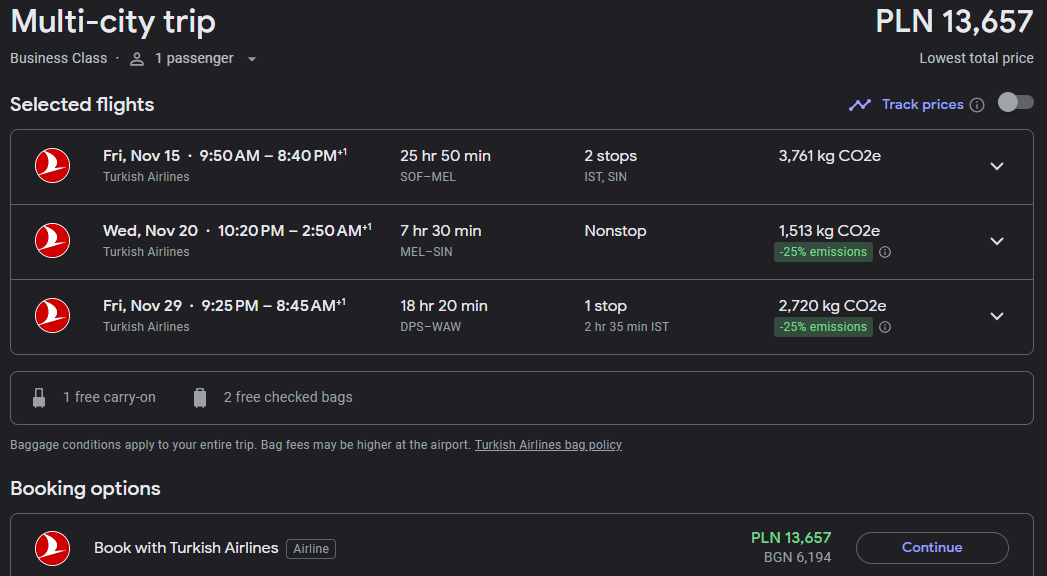The image size is (1047, 576).
Task: Click "Wed, Nov 20 · 10:20 PM – 2:50 AM" flight time
Action: [x=237, y=231]
